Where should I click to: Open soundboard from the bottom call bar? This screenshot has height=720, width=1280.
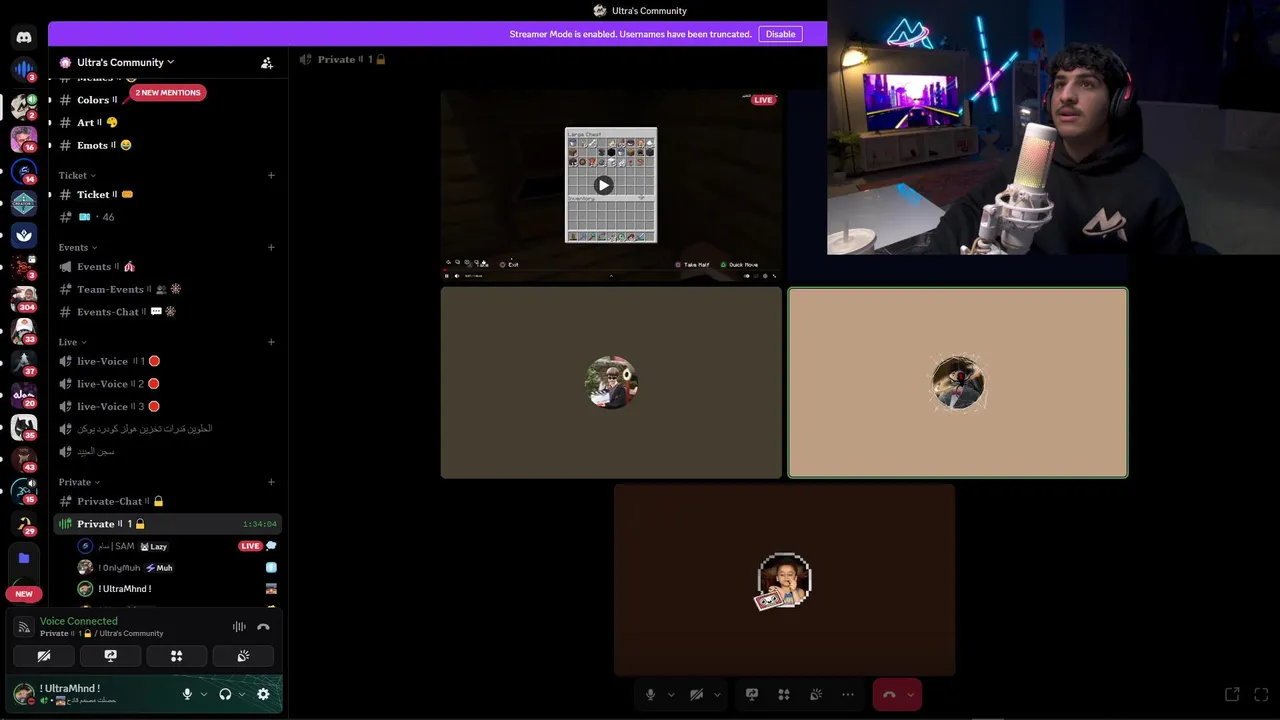pos(816,694)
